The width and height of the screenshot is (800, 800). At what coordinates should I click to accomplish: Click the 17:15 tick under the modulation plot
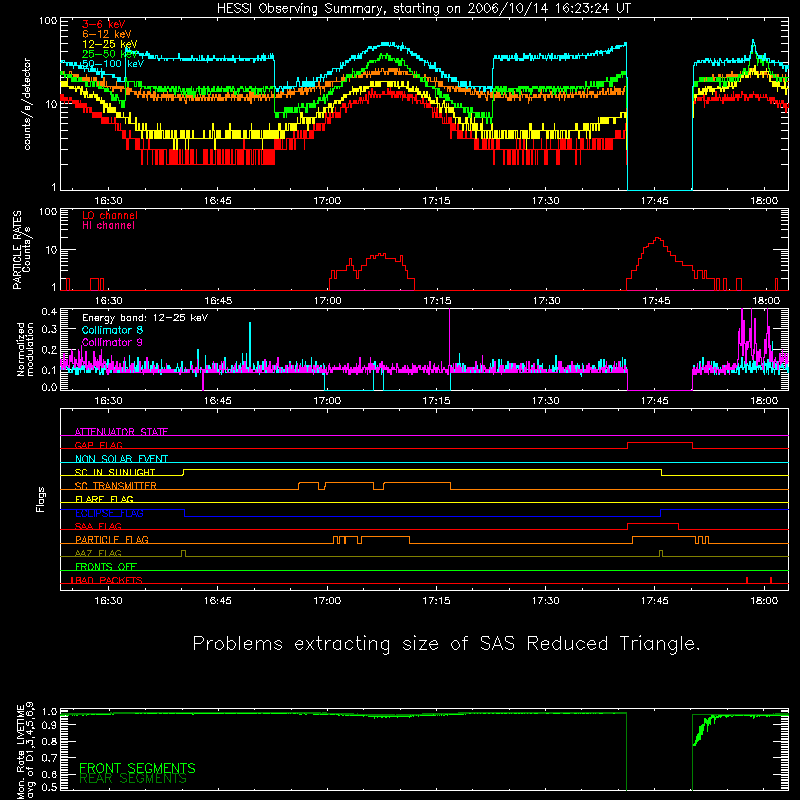coord(436,401)
